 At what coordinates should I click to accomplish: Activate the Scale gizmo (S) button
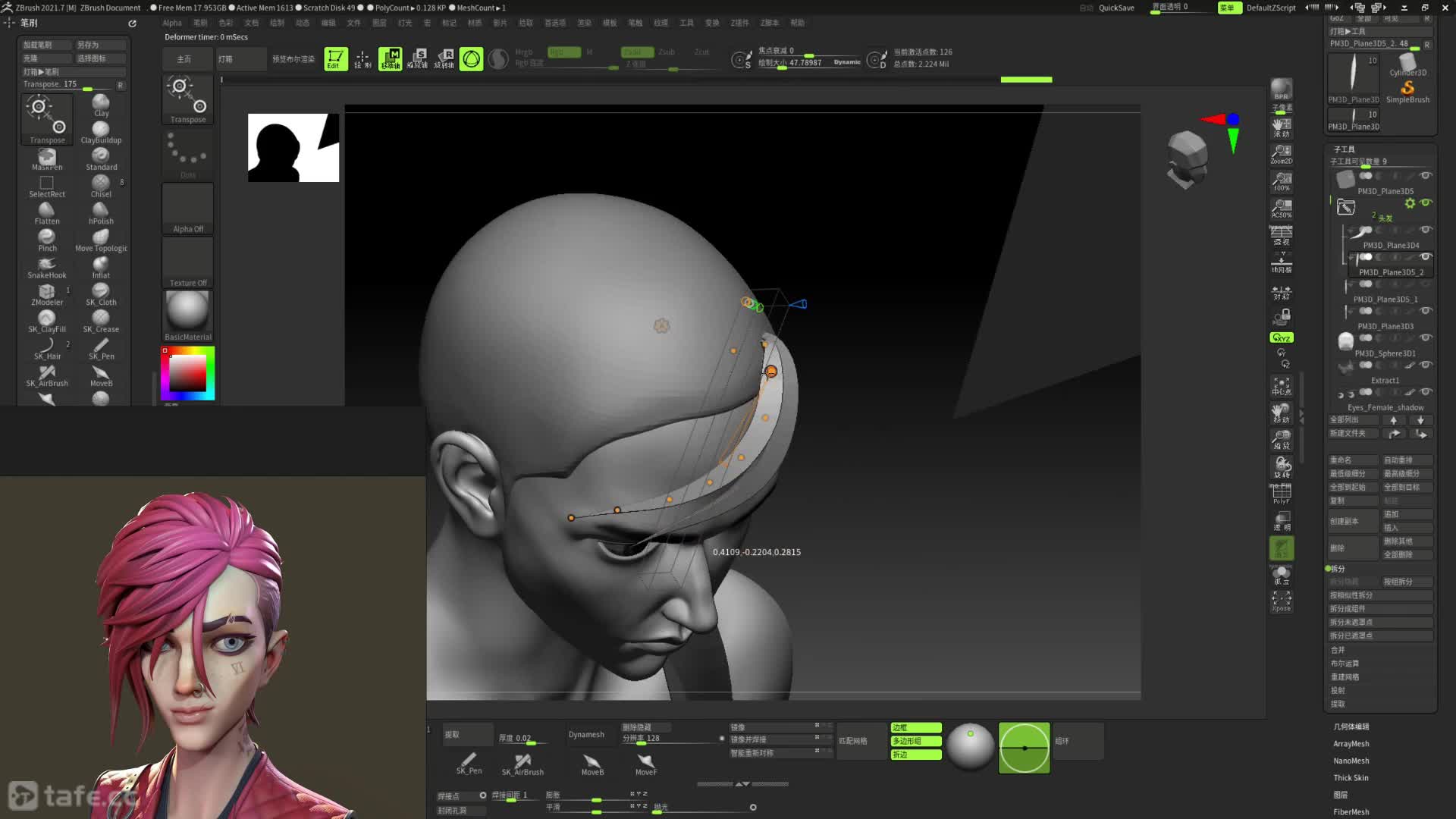417,58
